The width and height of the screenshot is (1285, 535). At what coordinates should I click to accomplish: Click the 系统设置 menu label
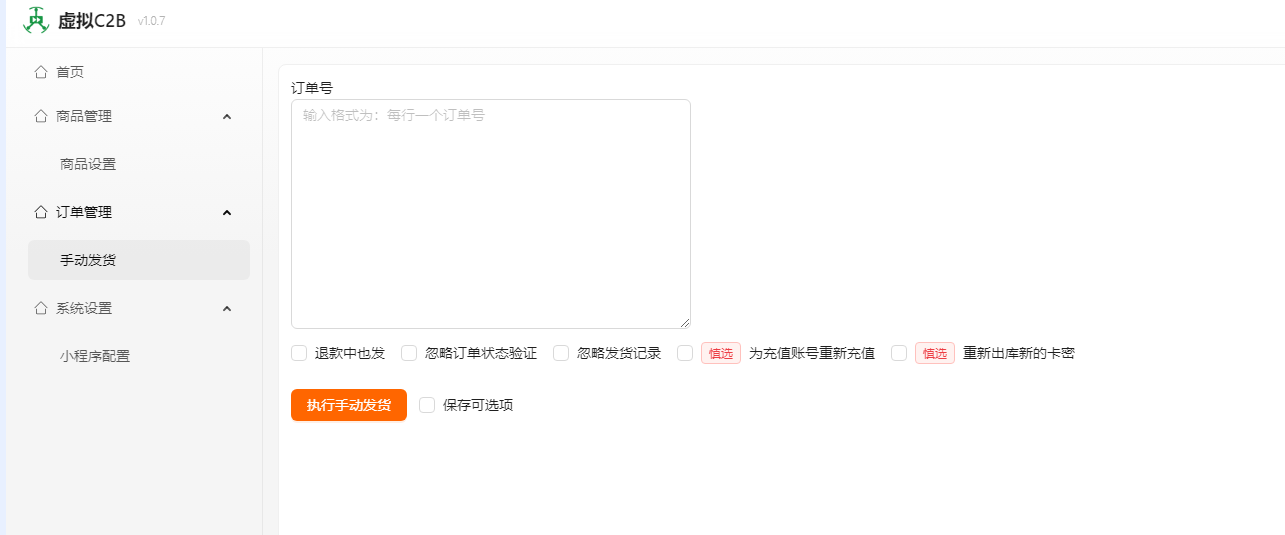click(x=84, y=308)
